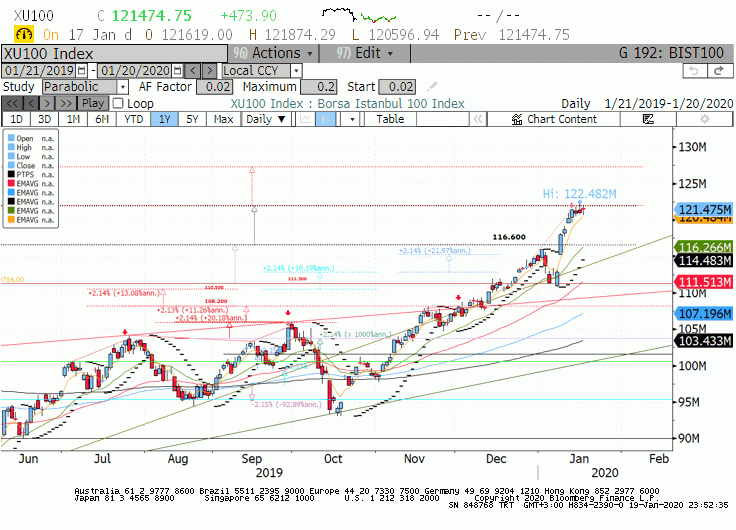This screenshot has width=736, height=530.
Task: Open the Edit menu
Action: (365, 53)
